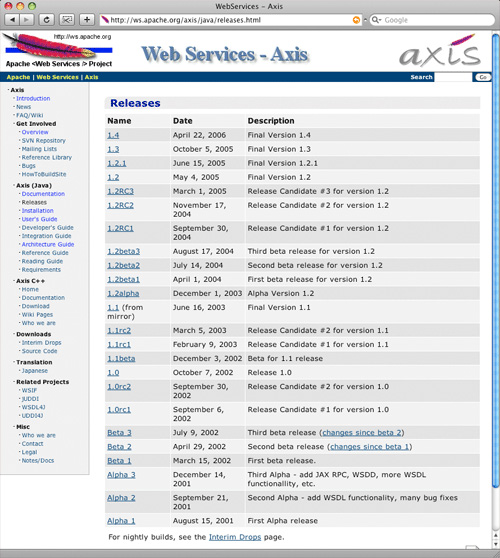Open Integration Guide sidebar link
This screenshot has width=500, height=558.
click(x=46, y=236)
